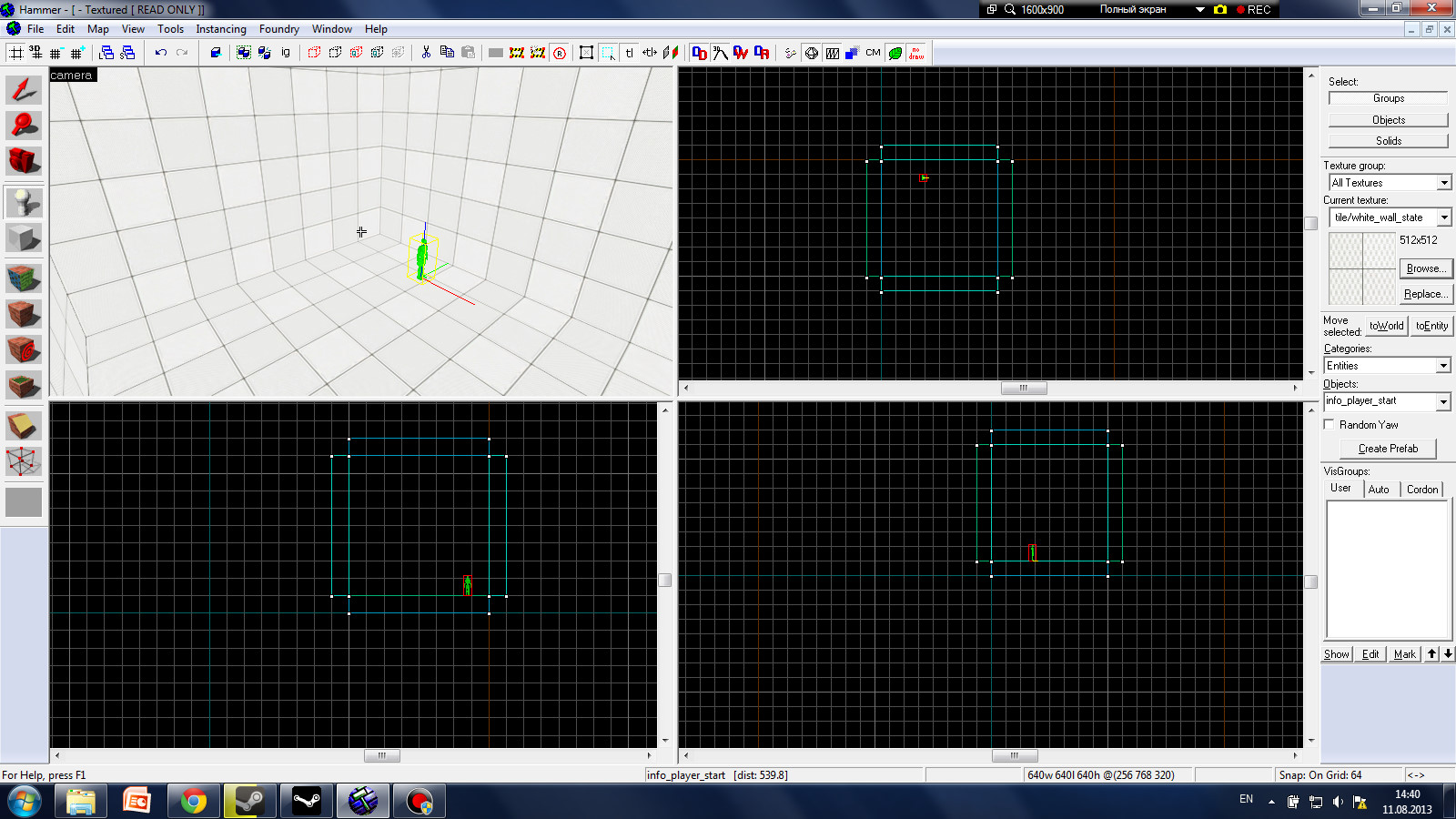Activate the Clipping tool
This screenshot has width=1456, height=819.
click(24, 425)
